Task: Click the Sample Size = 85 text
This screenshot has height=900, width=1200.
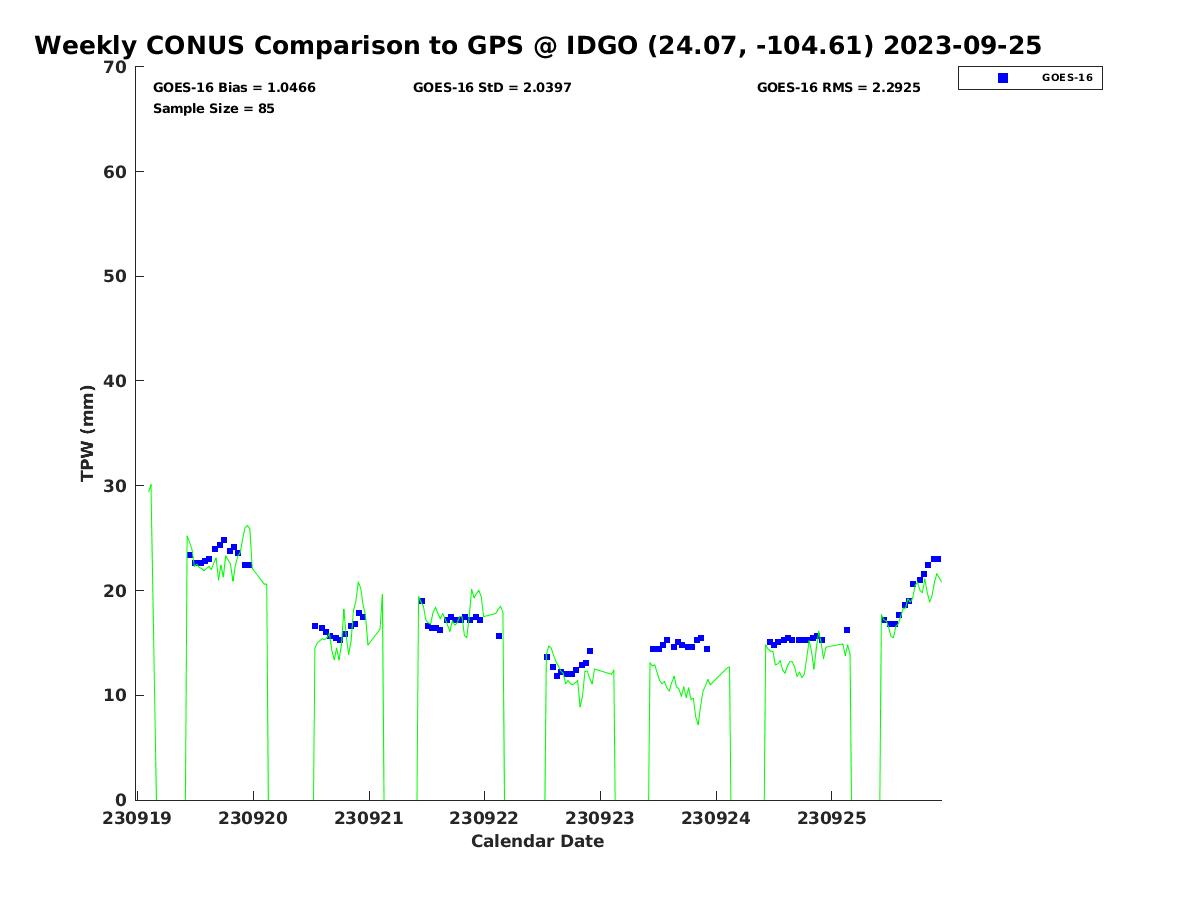Action: 213,108
